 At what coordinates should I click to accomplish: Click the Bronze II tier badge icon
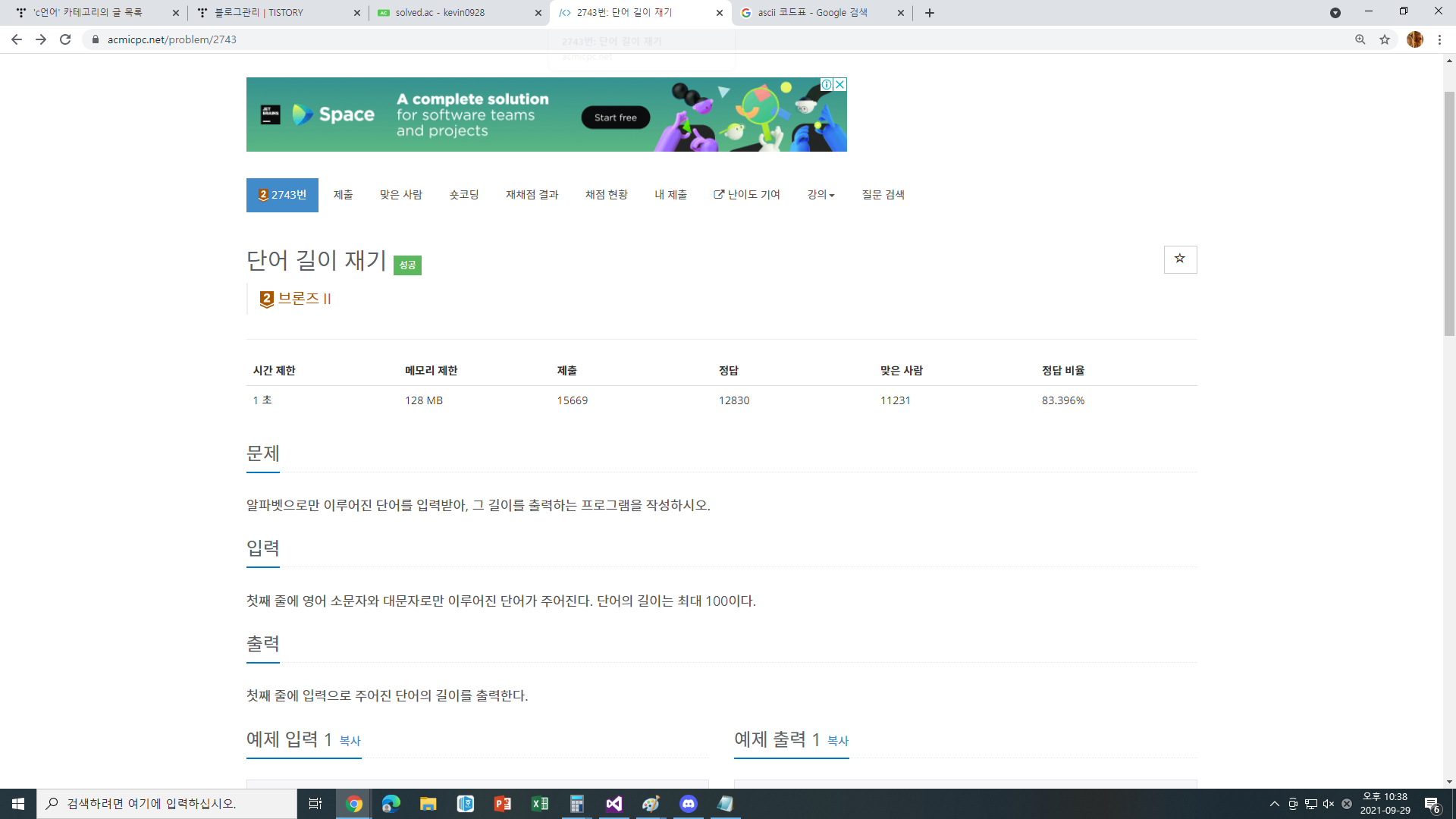(x=266, y=299)
